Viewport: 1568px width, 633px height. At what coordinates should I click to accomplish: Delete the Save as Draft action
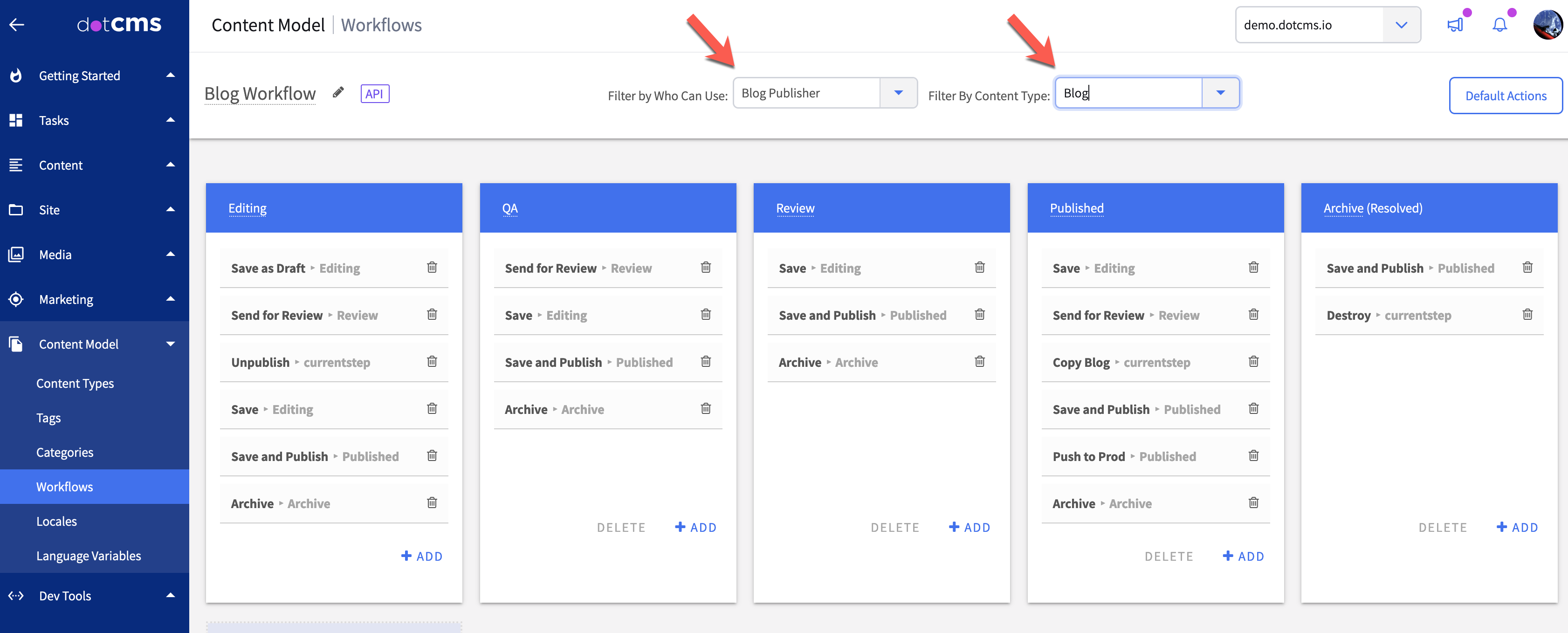click(x=432, y=268)
